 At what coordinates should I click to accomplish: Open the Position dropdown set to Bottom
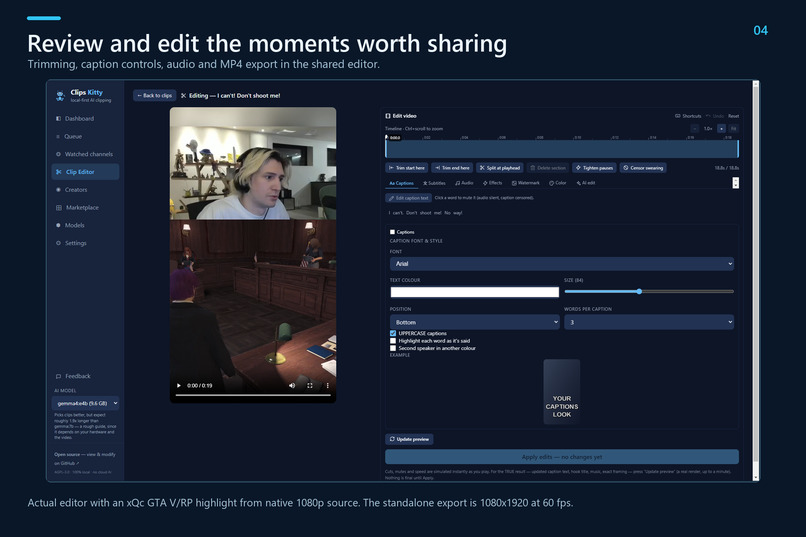474,322
